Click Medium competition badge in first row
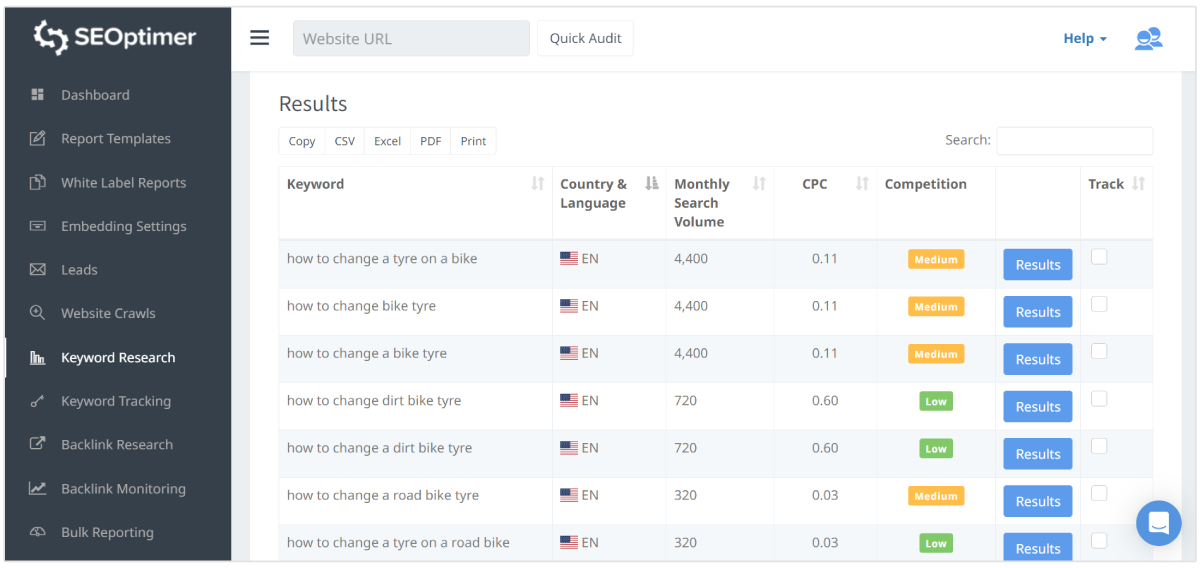The image size is (1200, 568). (935, 260)
